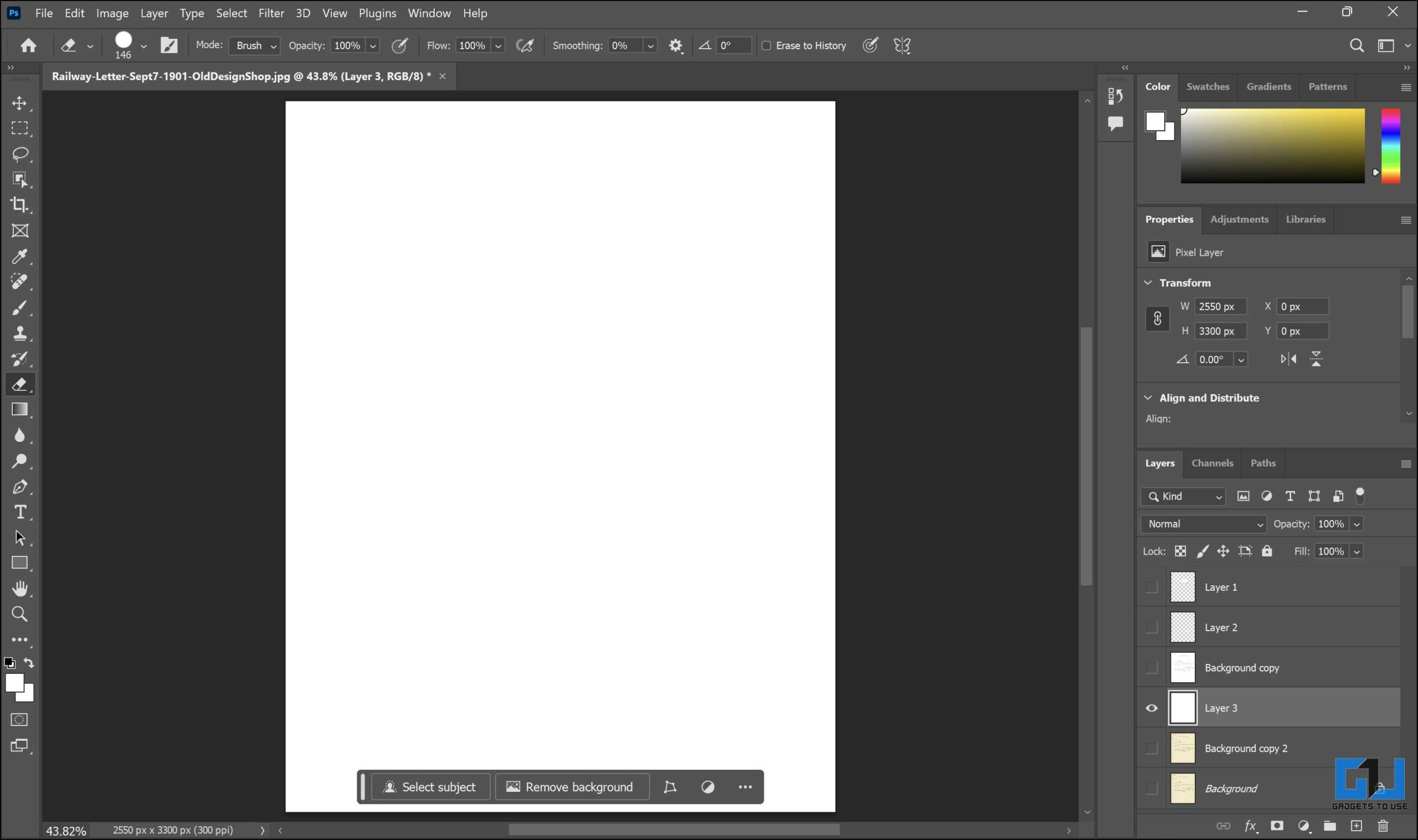
Task: Select the Zoom tool
Action: coord(20,614)
